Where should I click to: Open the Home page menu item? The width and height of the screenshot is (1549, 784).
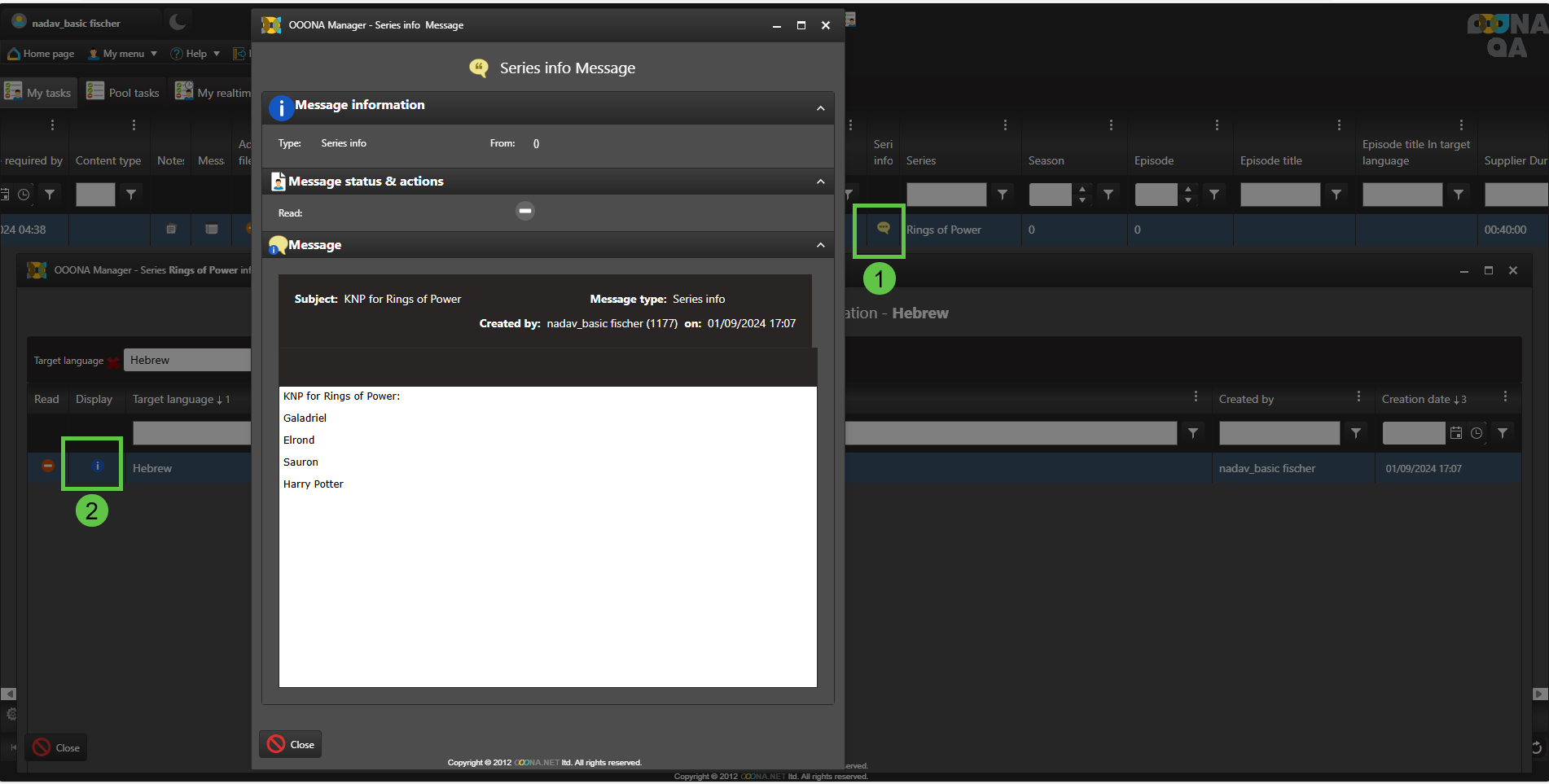point(42,54)
